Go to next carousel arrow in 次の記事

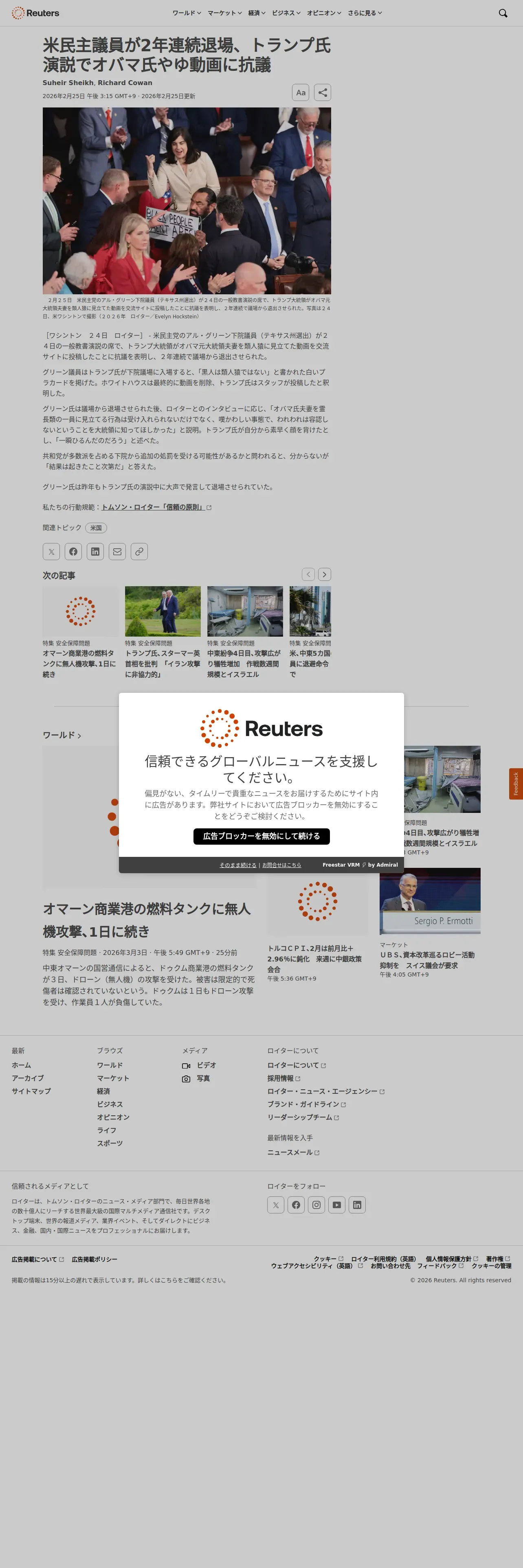(x=325, y=575)
